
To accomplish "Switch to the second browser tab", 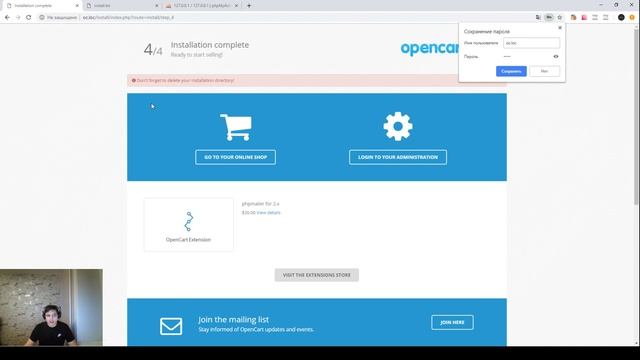I will (122, 6).
